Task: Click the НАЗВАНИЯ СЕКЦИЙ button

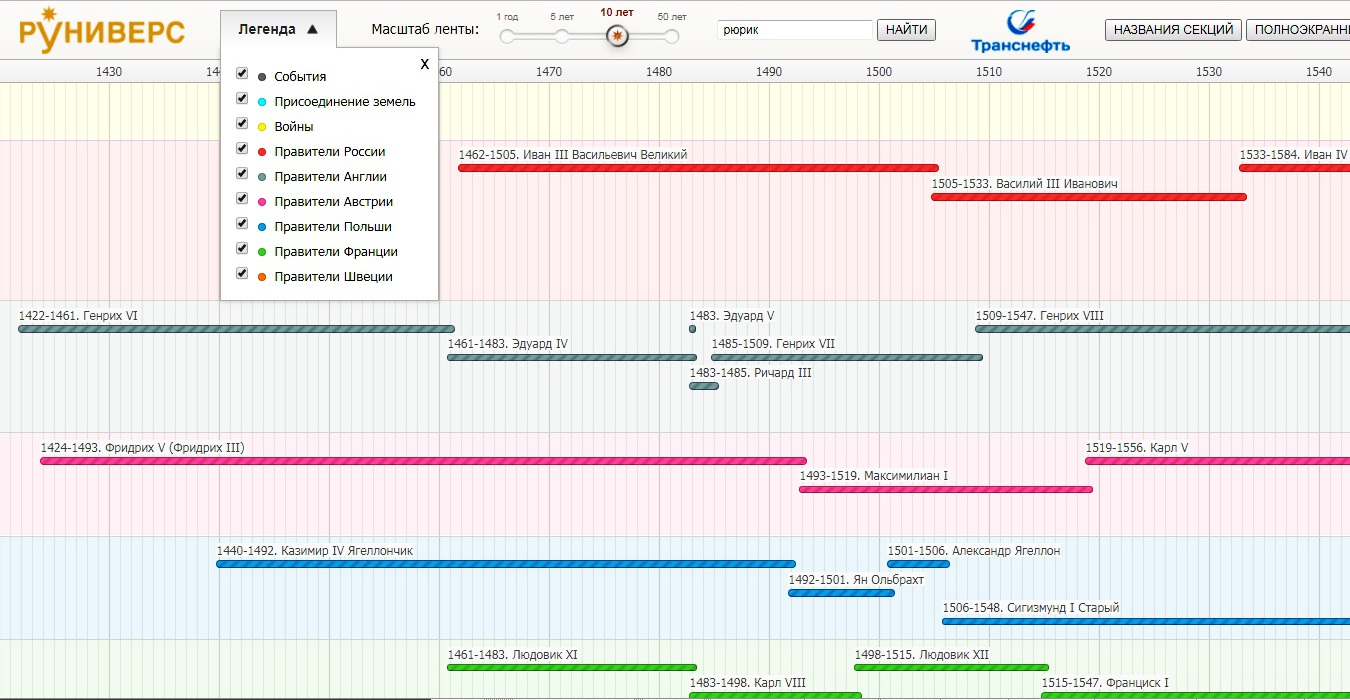Action: click(1172, 30)
